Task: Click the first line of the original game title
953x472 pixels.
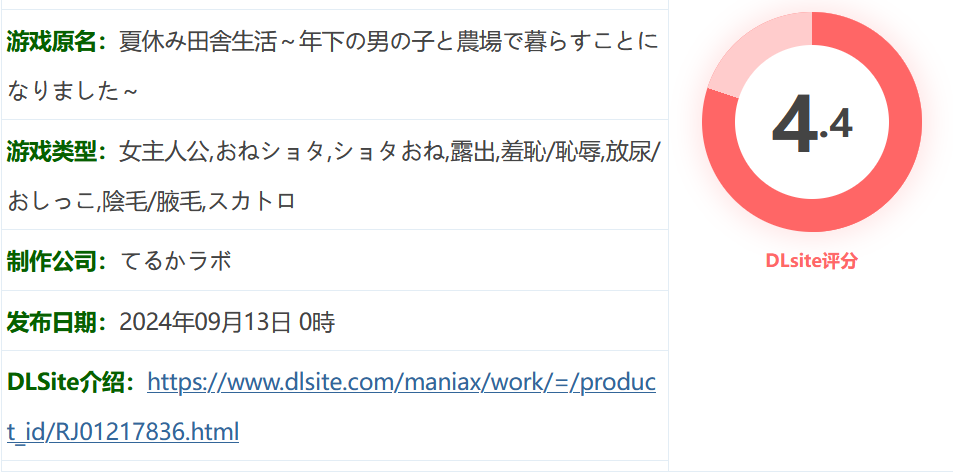Action: click(x=389, y=43)
